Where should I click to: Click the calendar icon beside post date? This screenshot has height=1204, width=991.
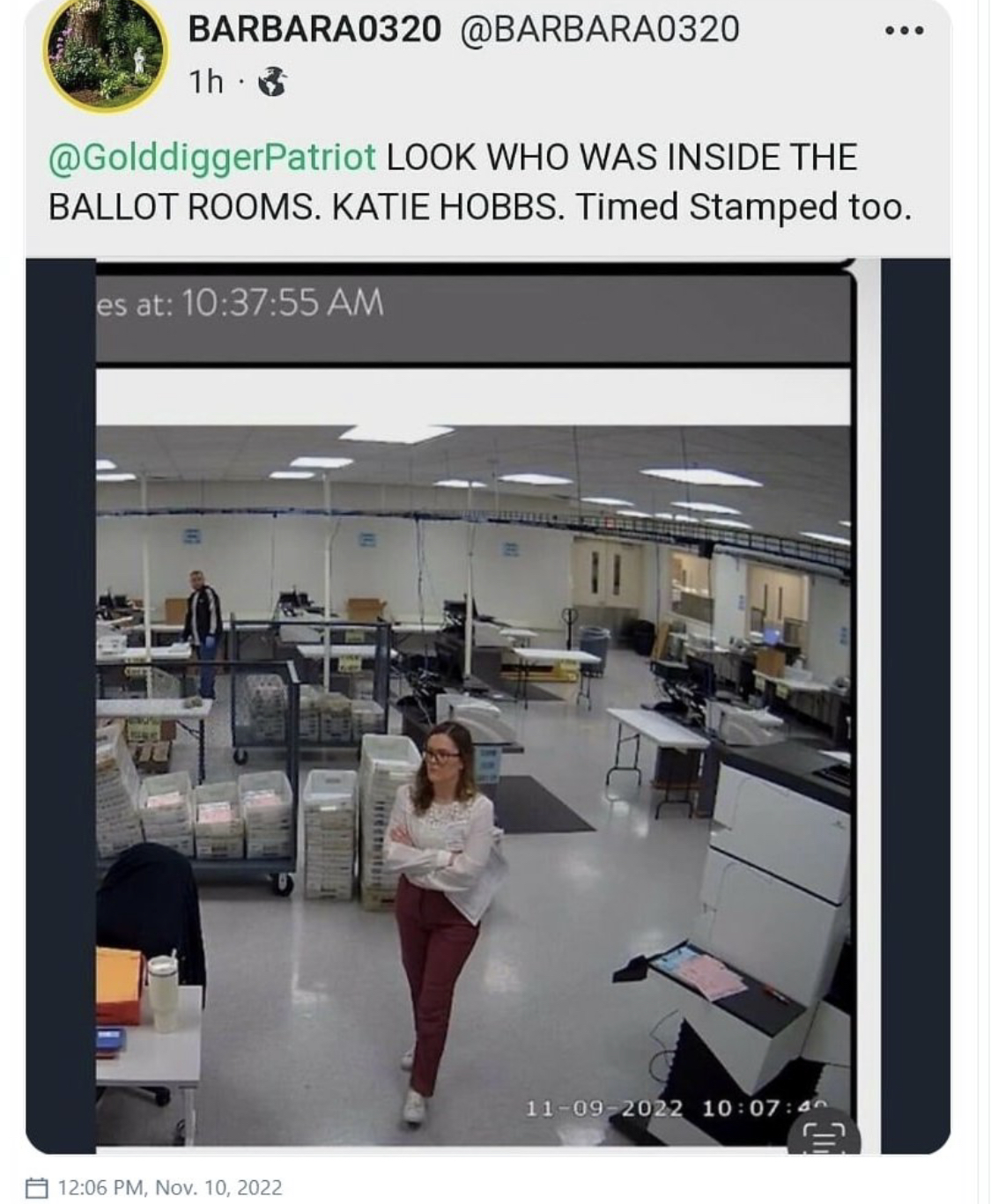click(x=37, y=1188)
